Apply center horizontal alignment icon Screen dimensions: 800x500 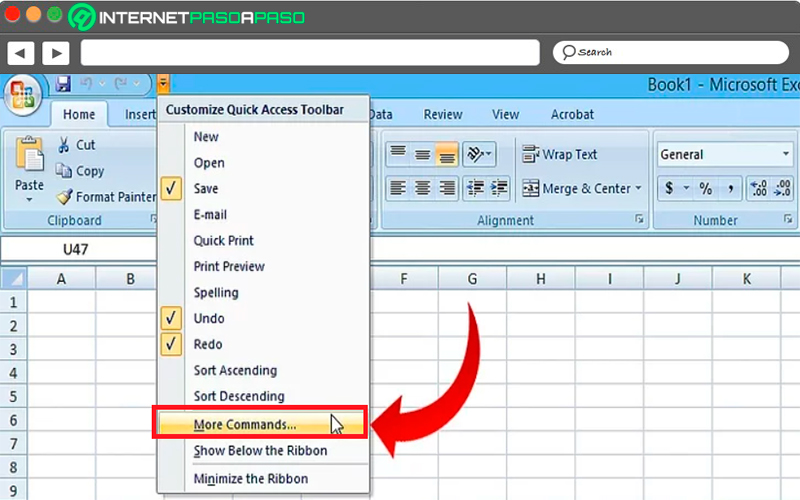[x=422, y=188]
